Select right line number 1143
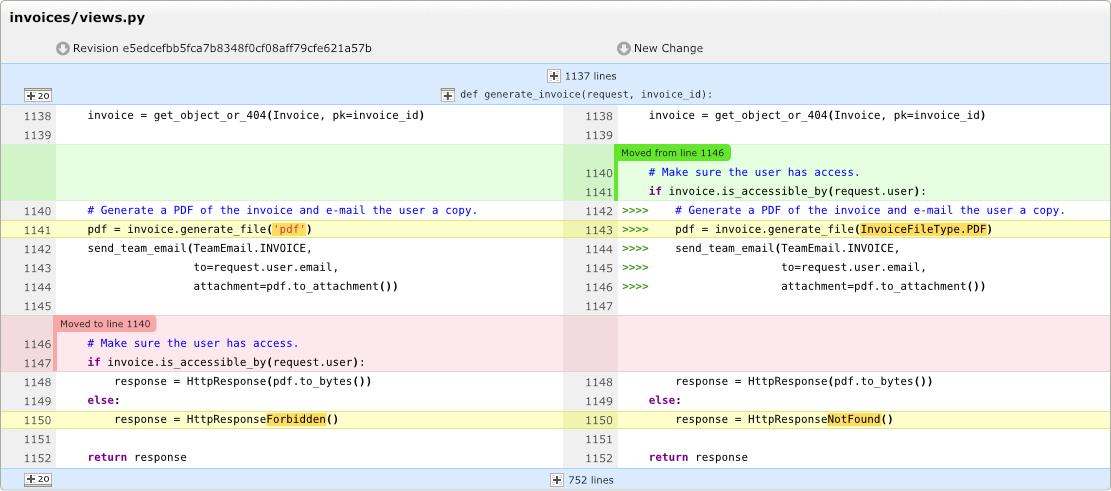The image size is (1111, 491). (x=599, y=230)
